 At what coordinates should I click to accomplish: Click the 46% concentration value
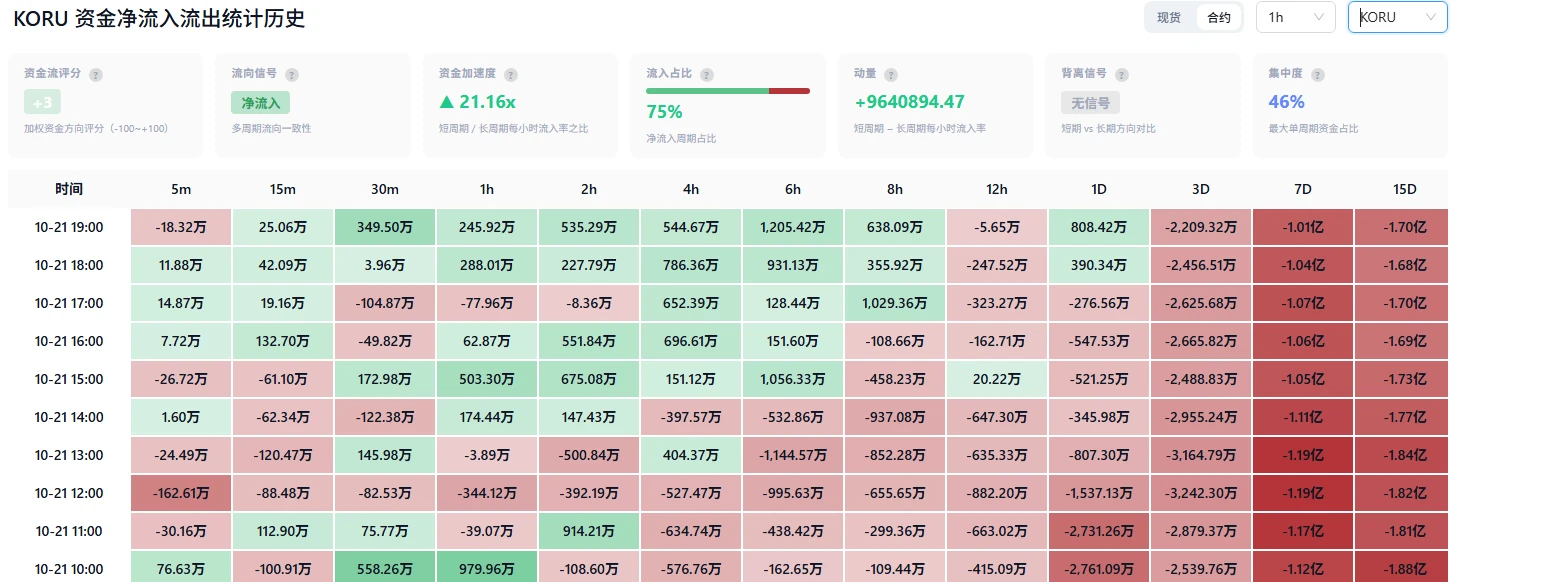[1286, 102]
